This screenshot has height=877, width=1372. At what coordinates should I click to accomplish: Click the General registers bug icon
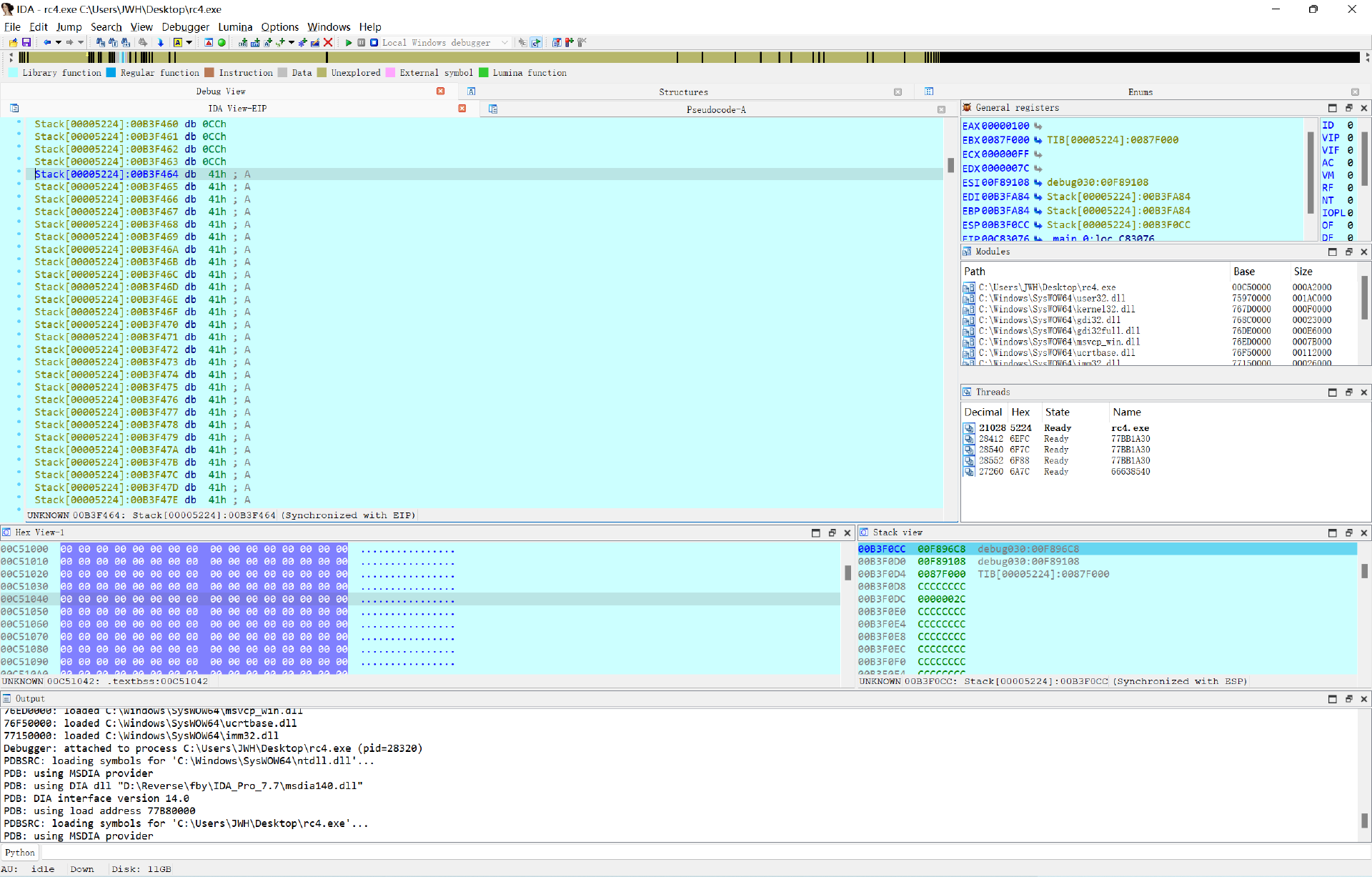tap(967, 108)
